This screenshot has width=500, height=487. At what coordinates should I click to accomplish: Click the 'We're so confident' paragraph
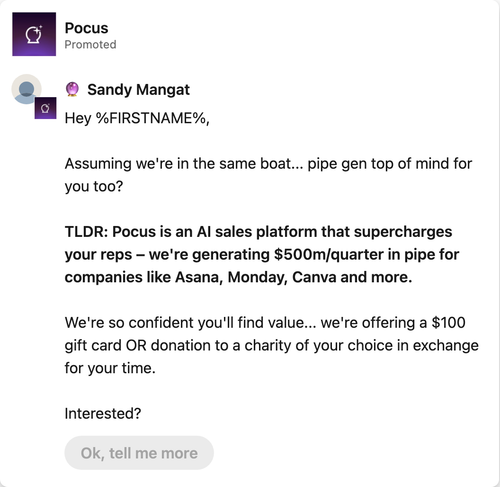click(272, 345)
